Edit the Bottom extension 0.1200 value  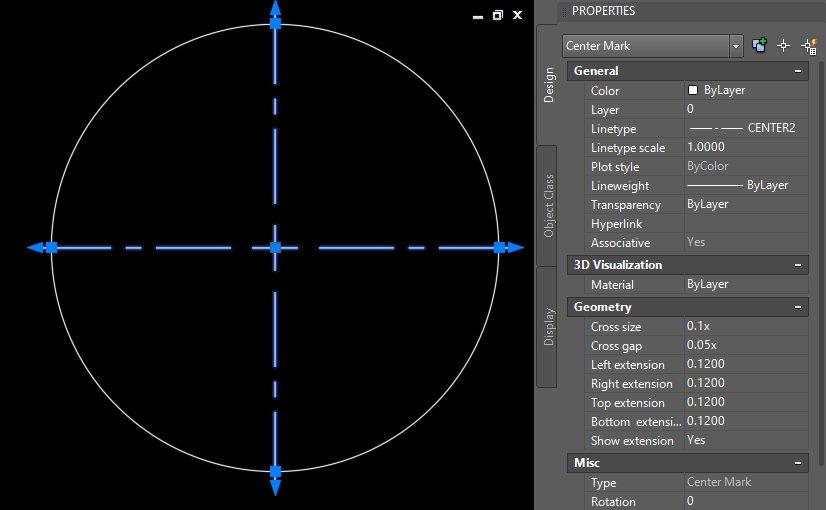tap(746, 421)
